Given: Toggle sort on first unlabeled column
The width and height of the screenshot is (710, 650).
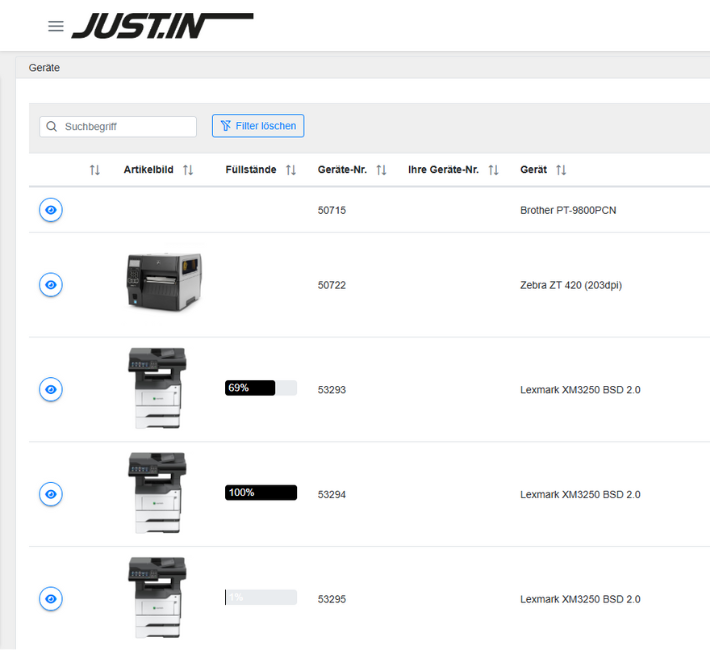Looking at the screenshot, I should coord(95,170).
